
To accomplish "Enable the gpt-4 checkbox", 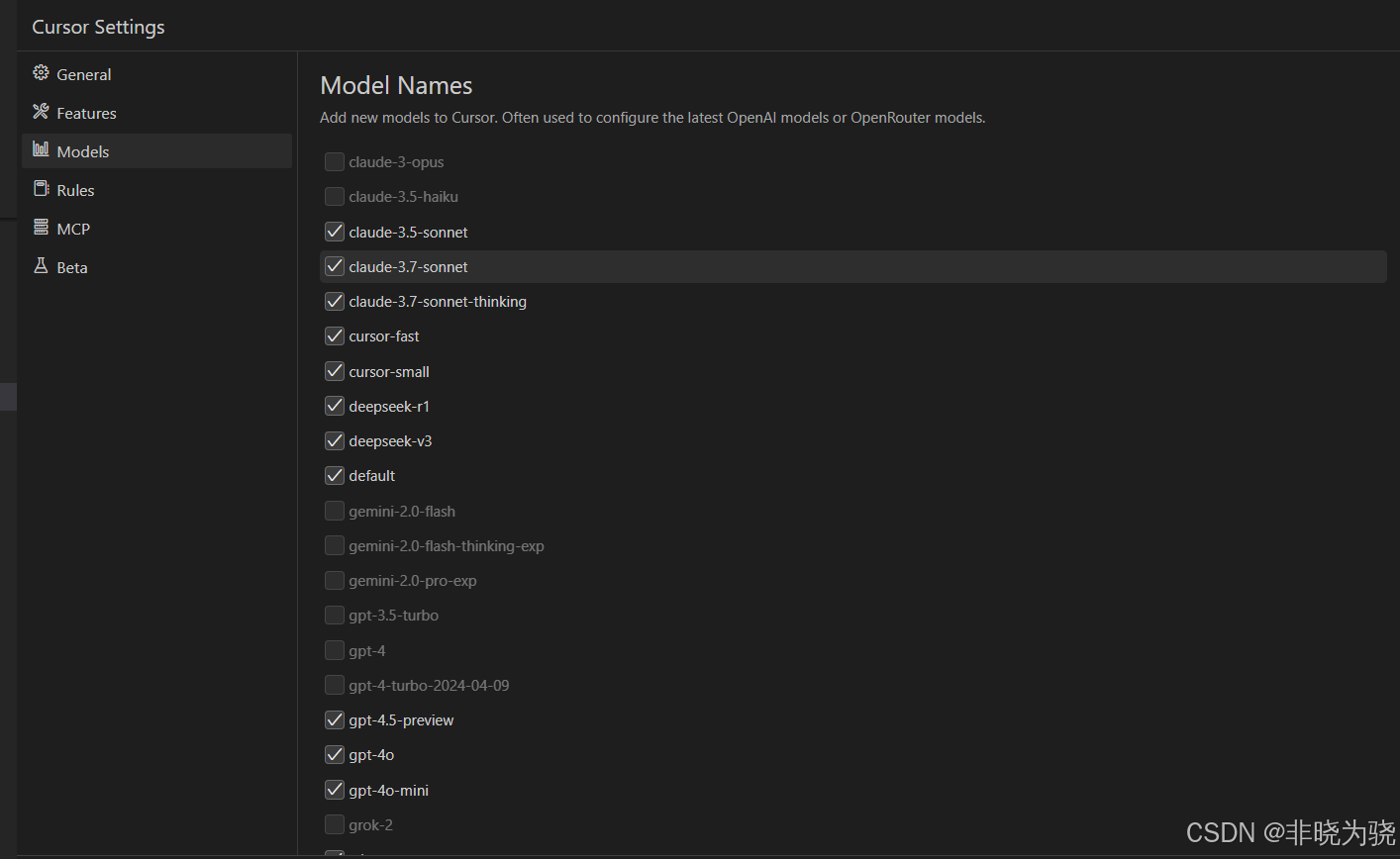I will [335, 650].
